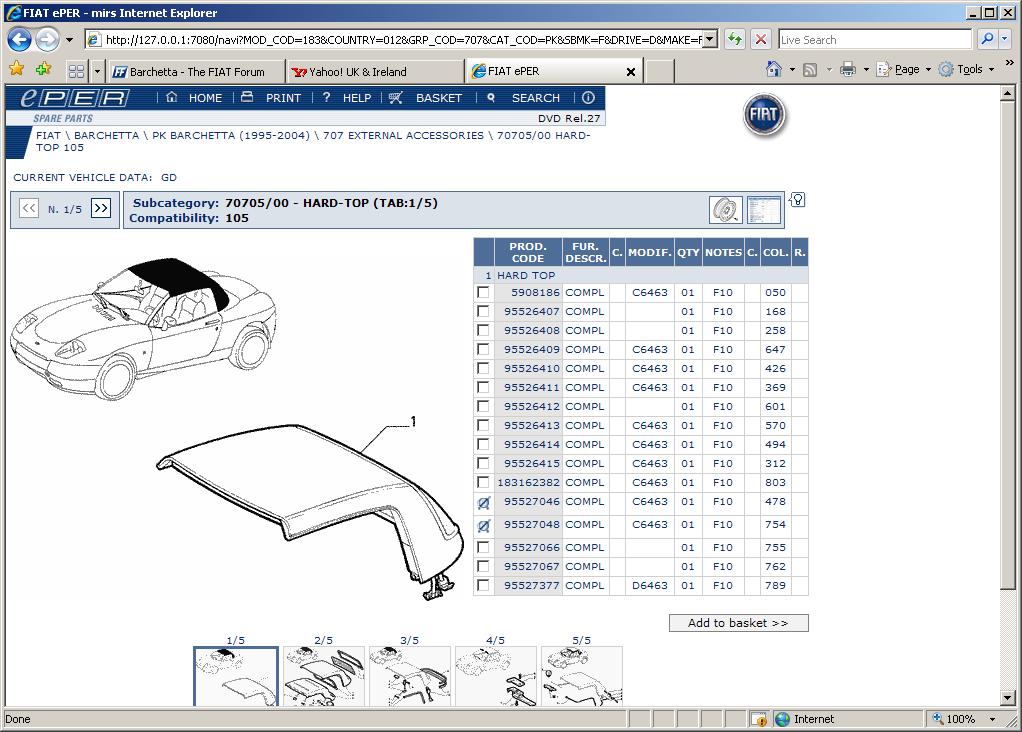Open part code 95526411 link
1022x732 pixels.
pos(532,387)
